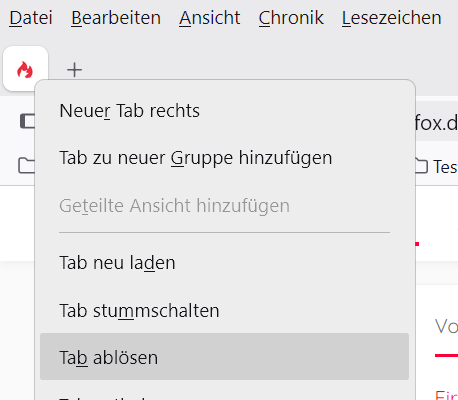This screenshot has width=458, height=400.
Task: Open the Ansicht menu
Action: [210, 18]
